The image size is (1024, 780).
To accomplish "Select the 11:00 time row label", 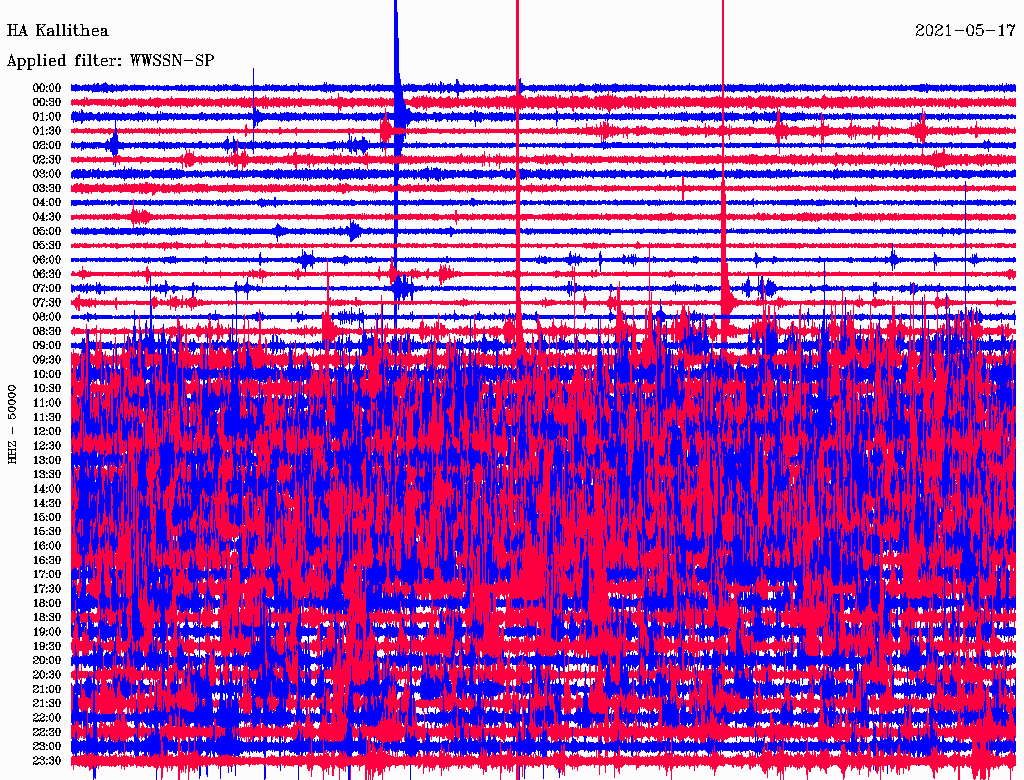I will (x=47, y=403).
